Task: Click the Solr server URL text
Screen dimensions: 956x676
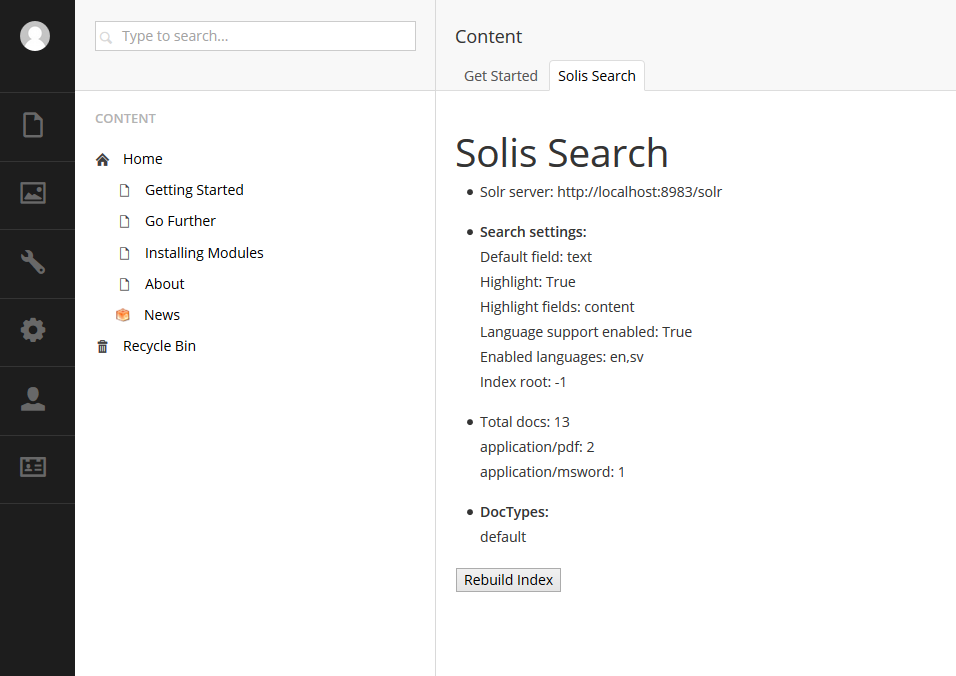Action: point(640,192)
